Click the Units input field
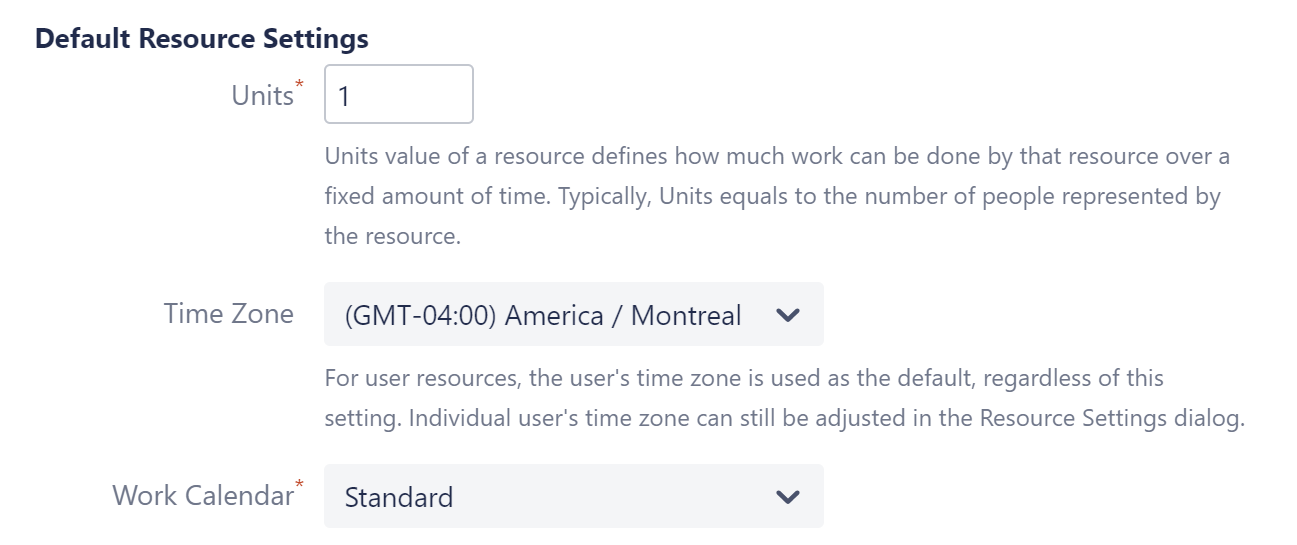Image resolution: width=1297 pixels, height=545 pixels. click(x=398, y=95)
